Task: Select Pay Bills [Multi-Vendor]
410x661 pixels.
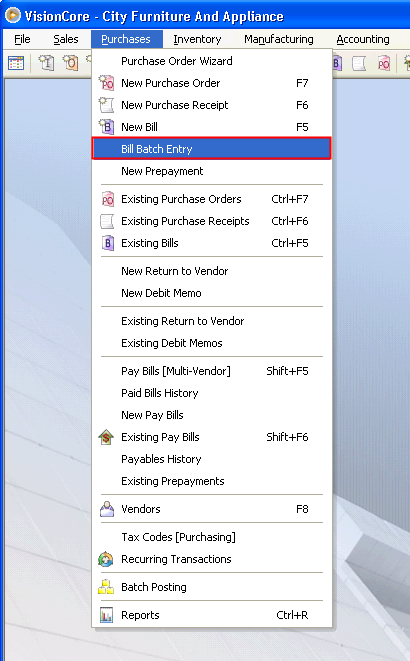Action: click(212, 371)
